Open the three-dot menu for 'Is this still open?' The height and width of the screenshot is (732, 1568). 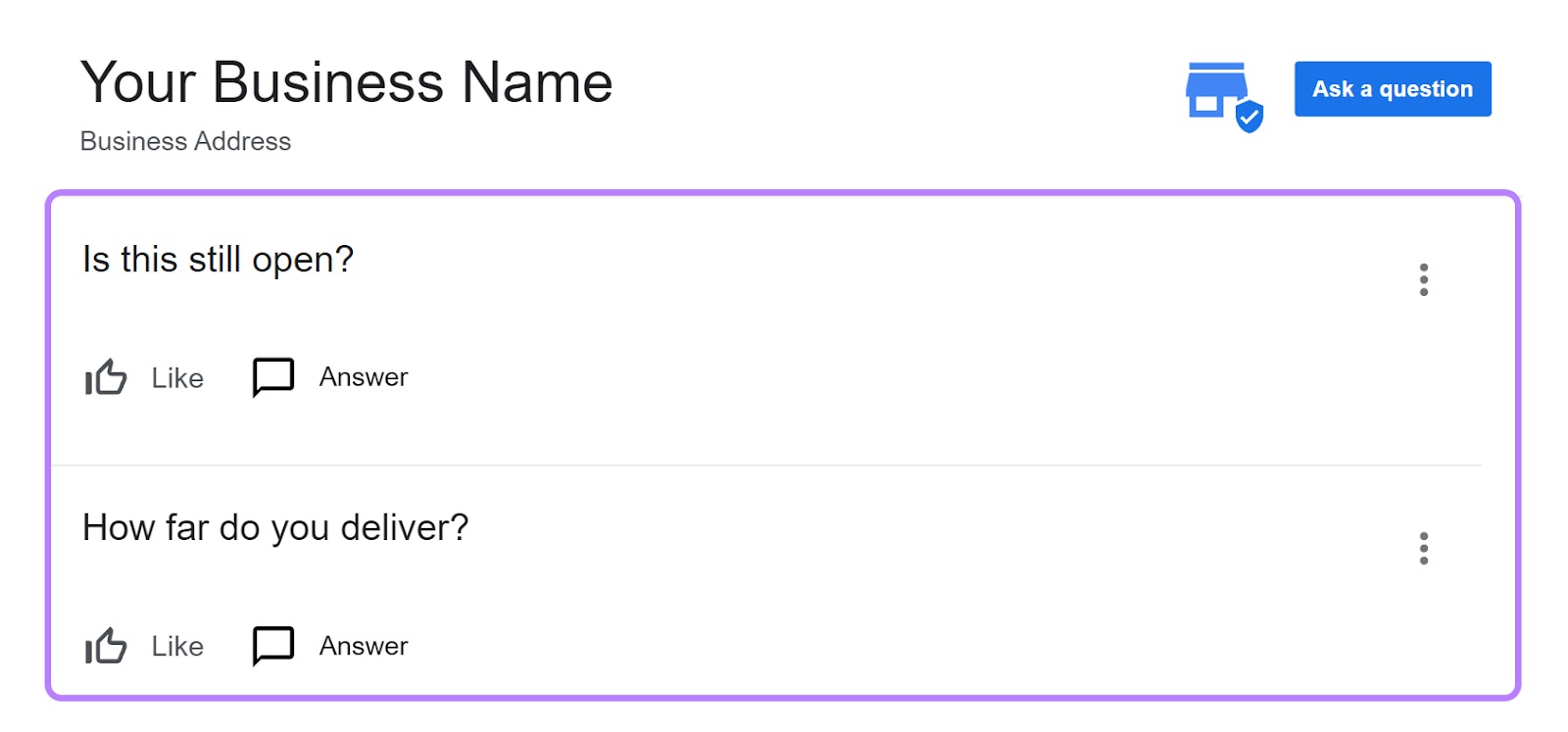coord(1424,280)
